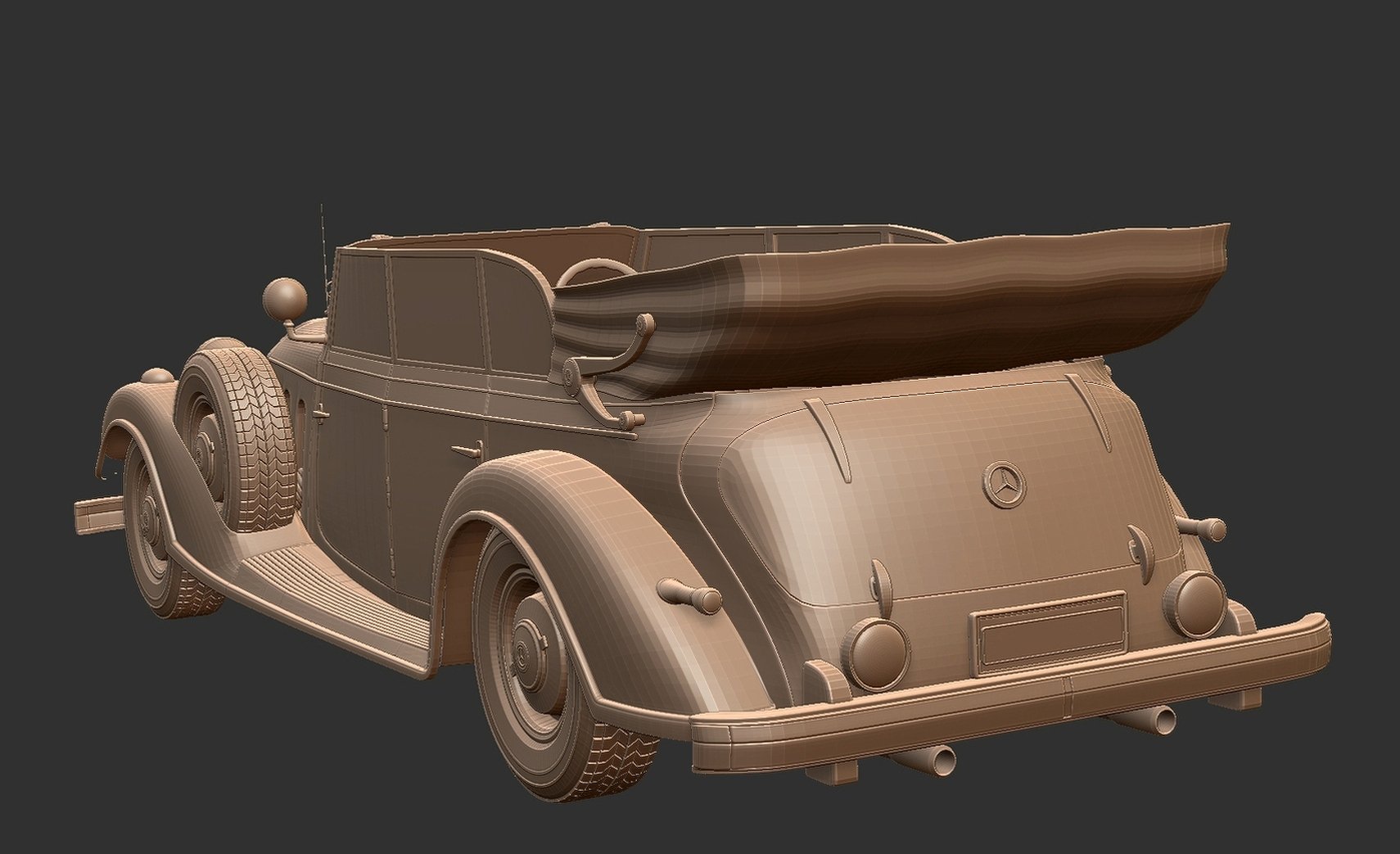
Task: Select the rear wheel hubcap
Action: 532,653
